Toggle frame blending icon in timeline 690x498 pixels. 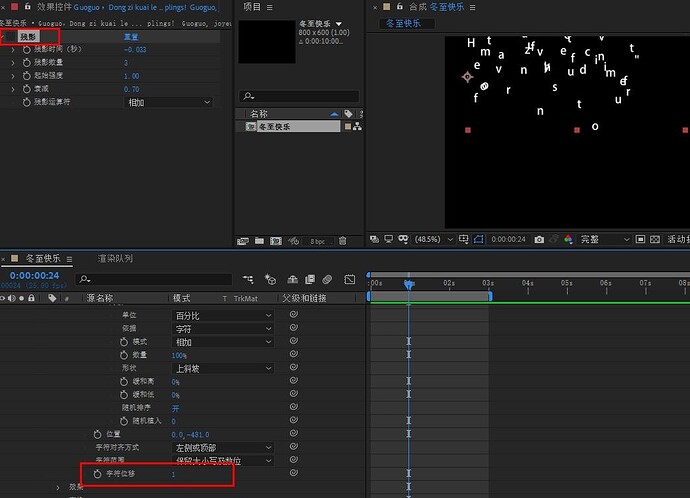(x=310, y=279)
